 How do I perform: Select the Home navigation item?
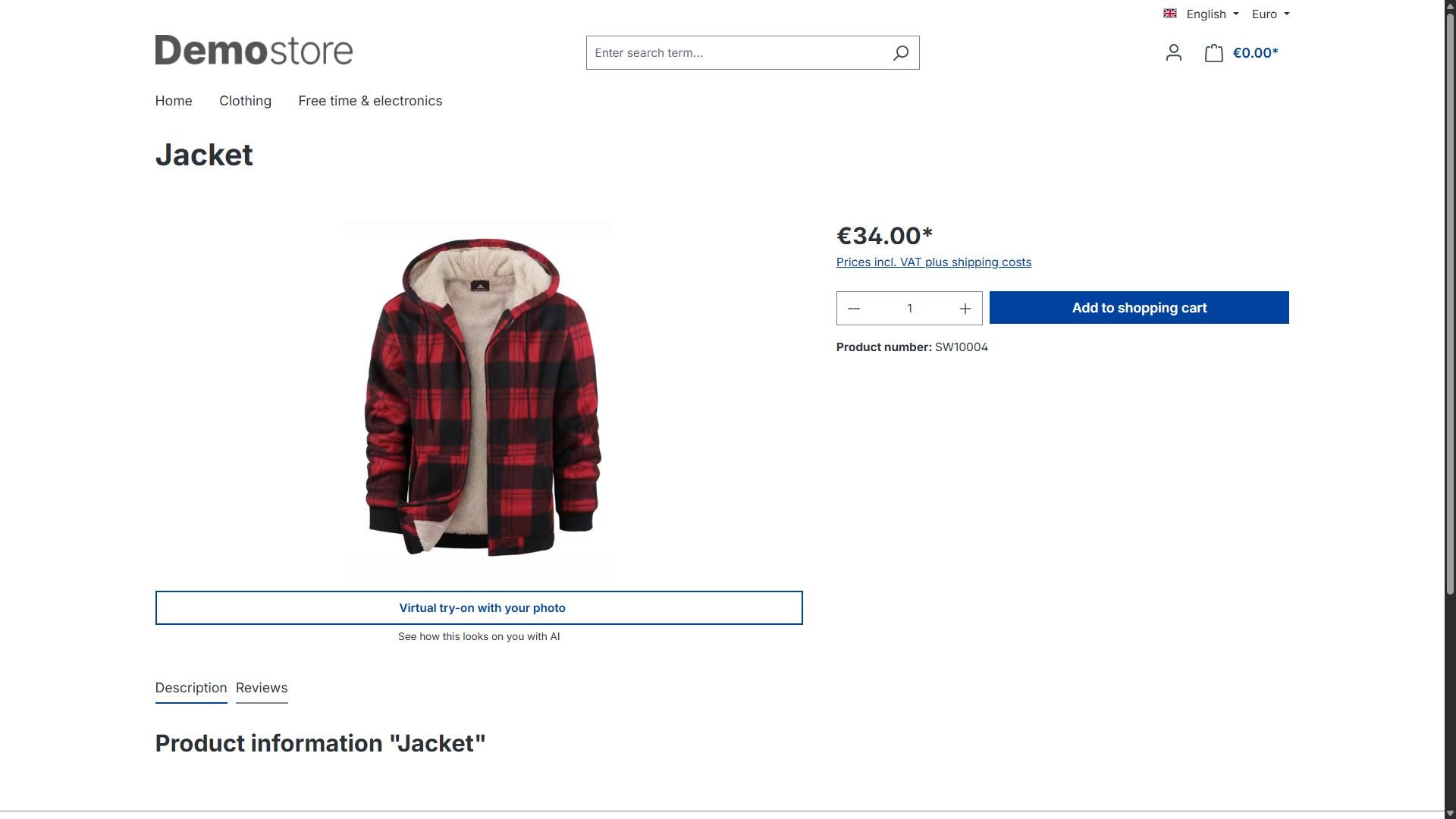pyautogui.click(x=174, y=101)
